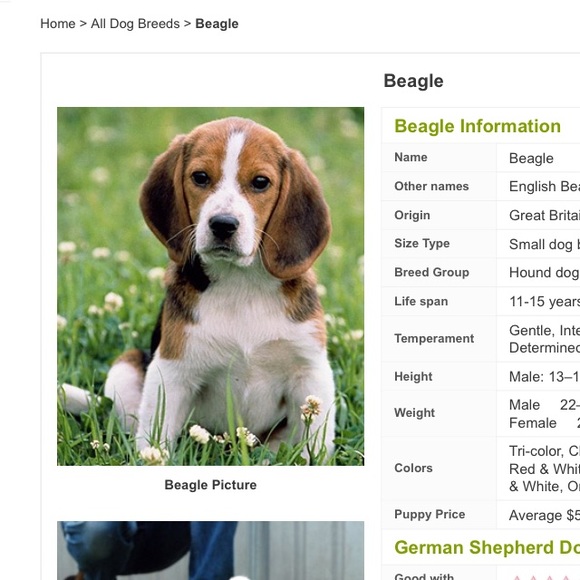Select the Puppy Price row label
580x580 pixels.
pyautogui.click(x=429, y=515)
